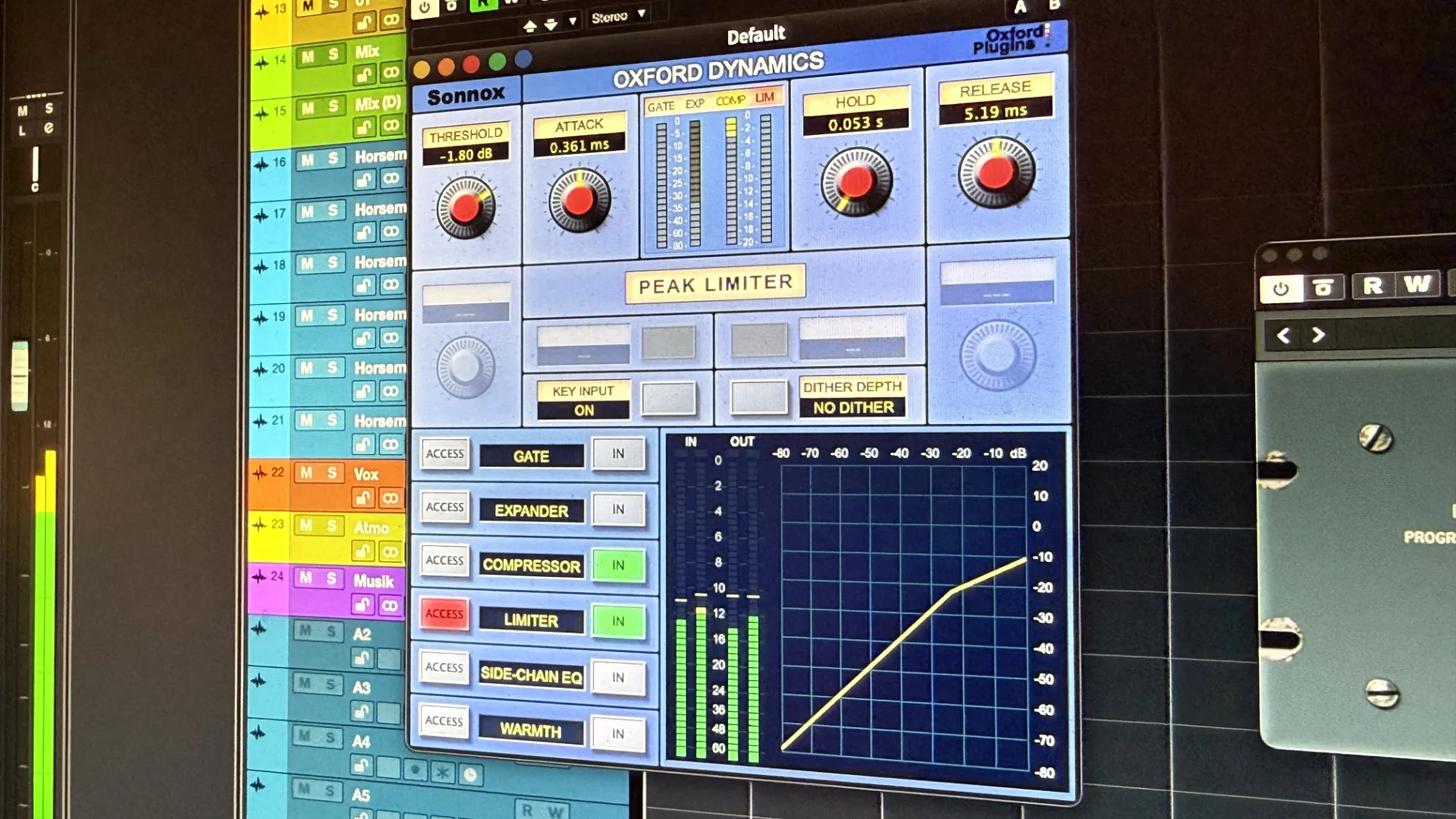Open the preset menu dropdown triangle
The height and width of the screenshot is (819, 1456).
[573, 21]
